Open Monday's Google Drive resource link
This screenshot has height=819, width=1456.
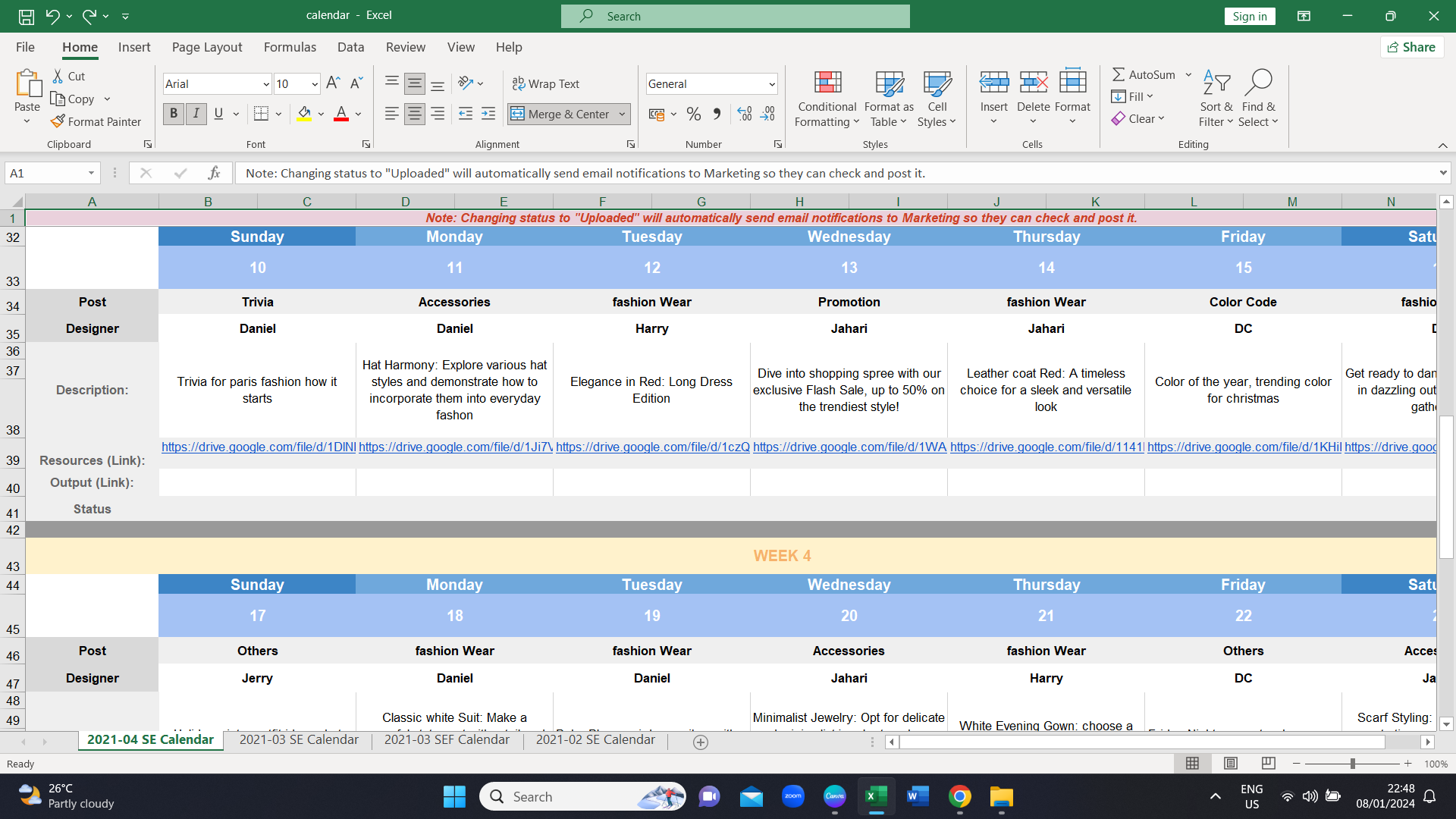coord(455,447)
